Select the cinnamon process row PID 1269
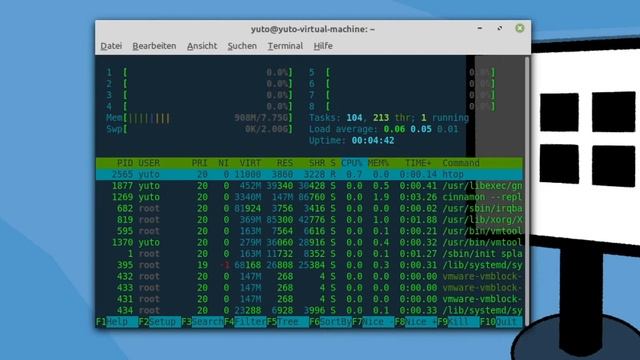640x360 pixels. pos(309,197)
